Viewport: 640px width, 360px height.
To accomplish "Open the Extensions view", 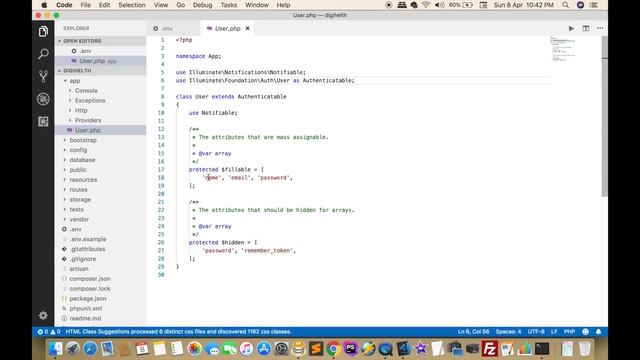I will pyautogui.click(x=43, y=121).
